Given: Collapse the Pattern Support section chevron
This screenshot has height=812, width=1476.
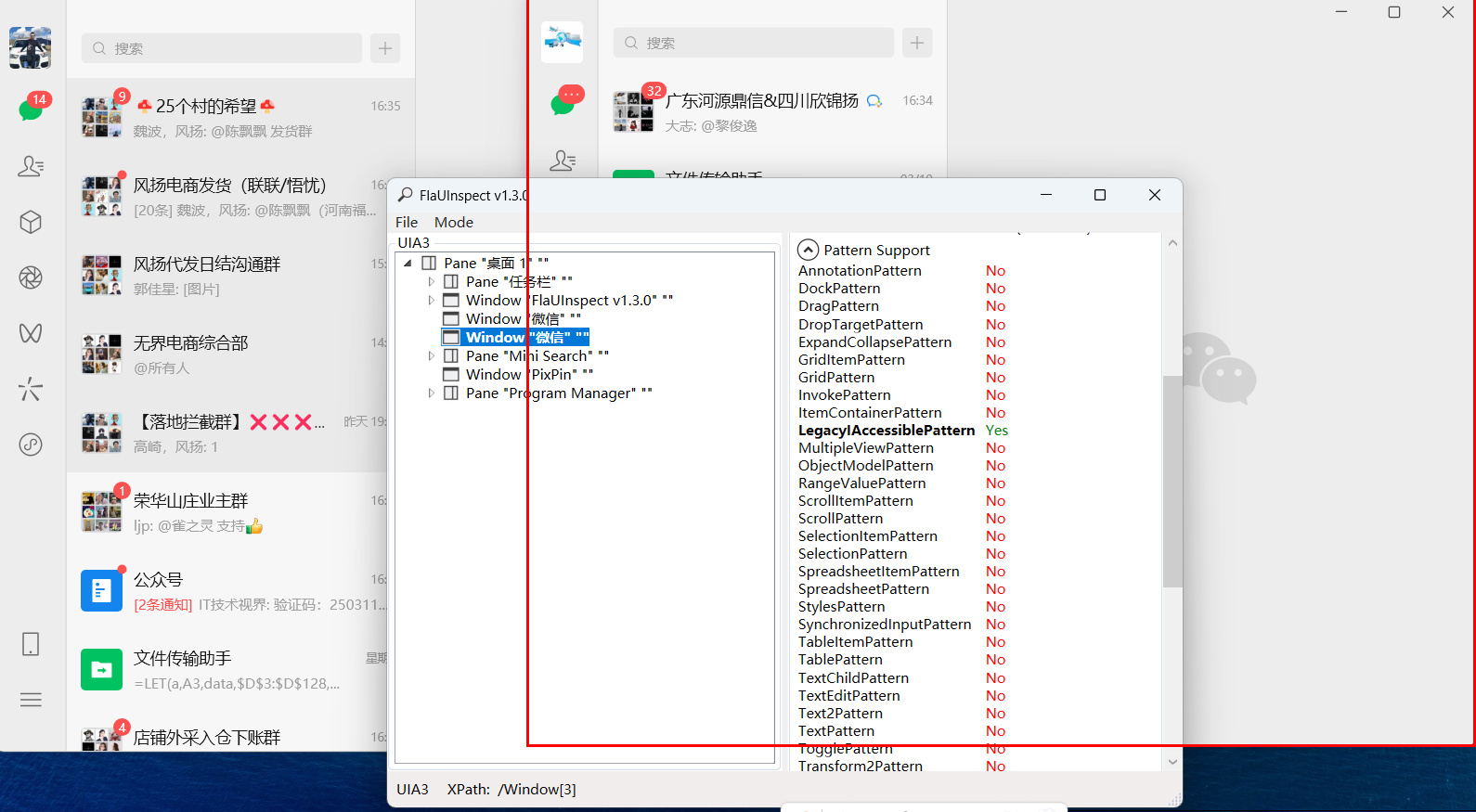Looking at the screenshot, I should [x=809, y=250].
